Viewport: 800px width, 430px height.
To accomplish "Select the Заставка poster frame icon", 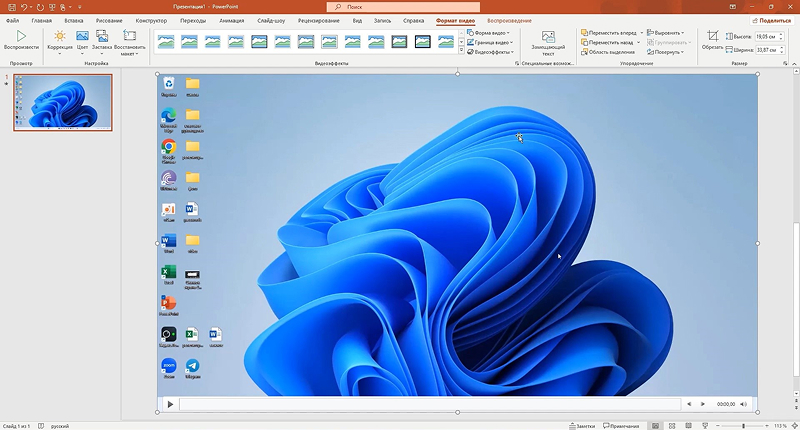I will [102, 36].
